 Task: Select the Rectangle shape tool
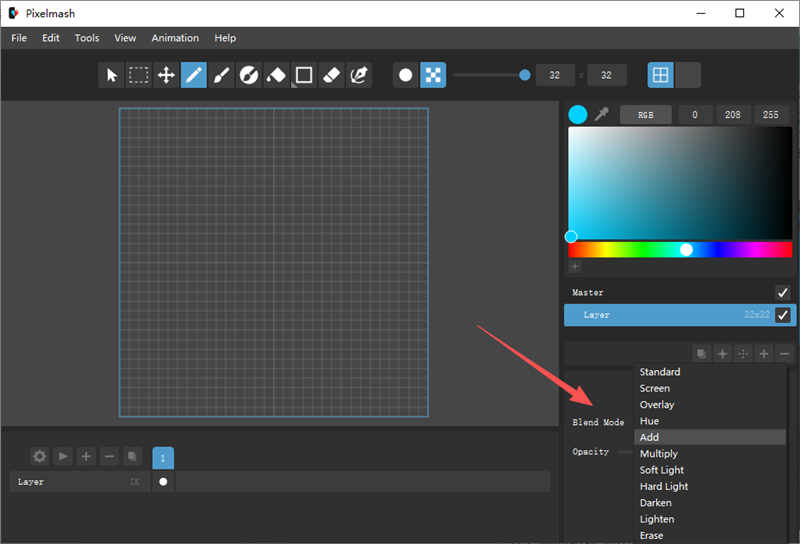[x=304, y=76]
